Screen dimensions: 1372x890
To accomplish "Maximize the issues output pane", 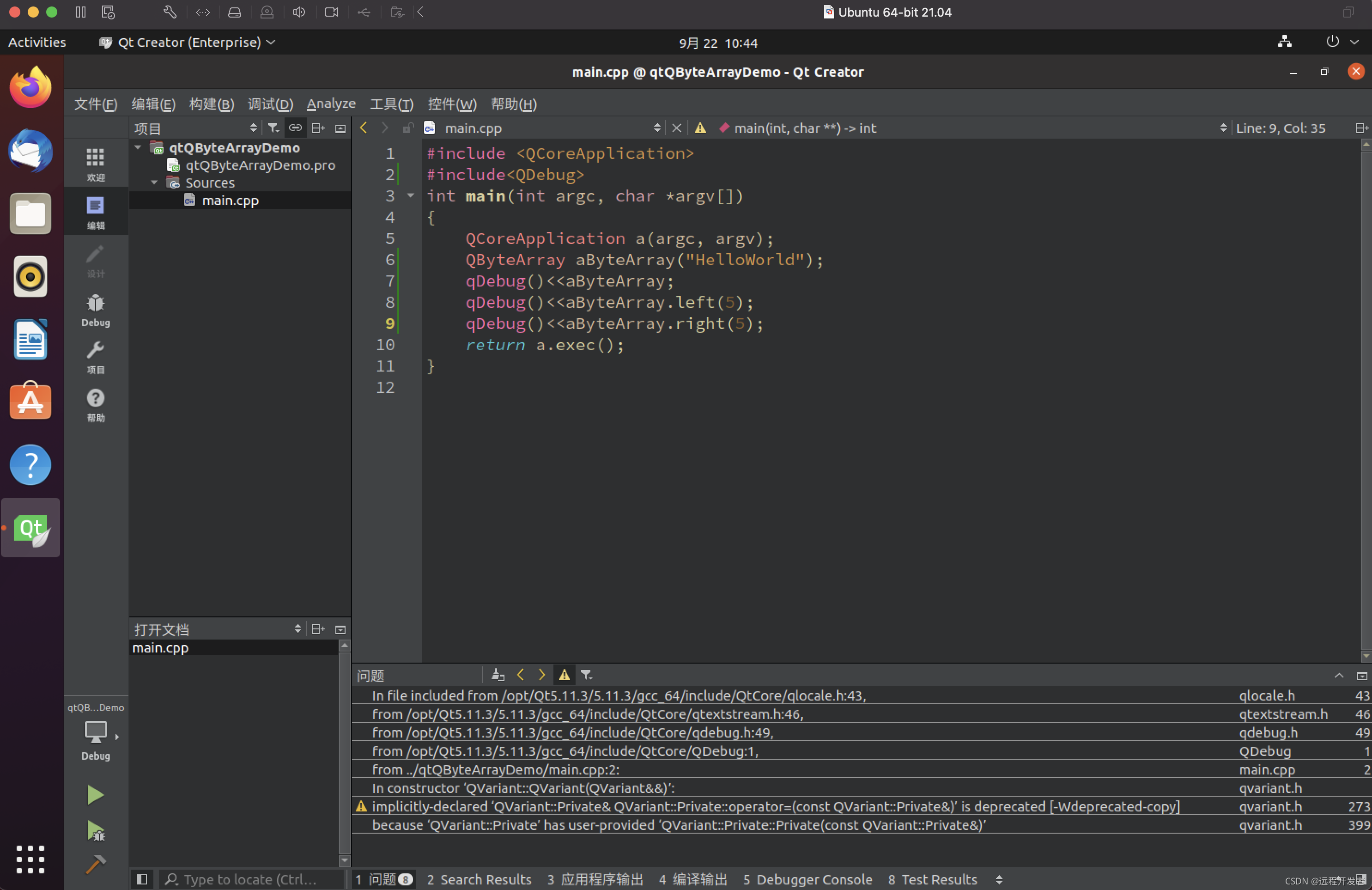I will click(1339, 676).
